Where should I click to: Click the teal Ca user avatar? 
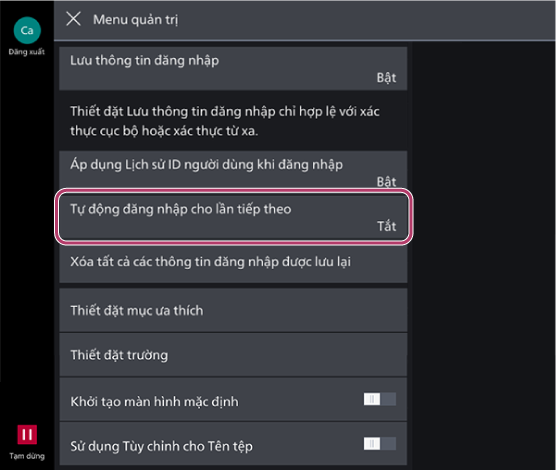[27, 30]
